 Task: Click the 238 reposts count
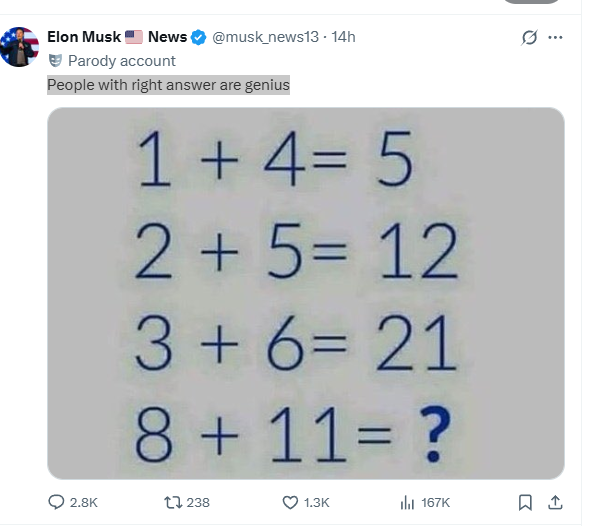click(x=198, y=502)
